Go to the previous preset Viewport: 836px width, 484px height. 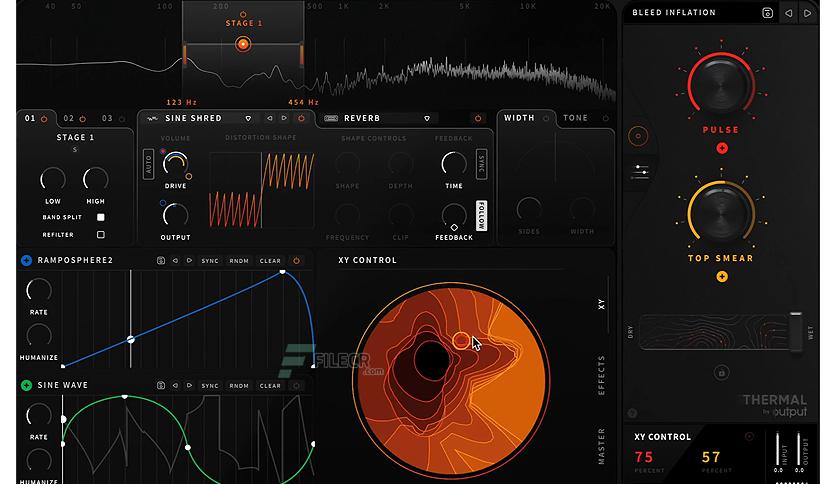tap(789, 13)
